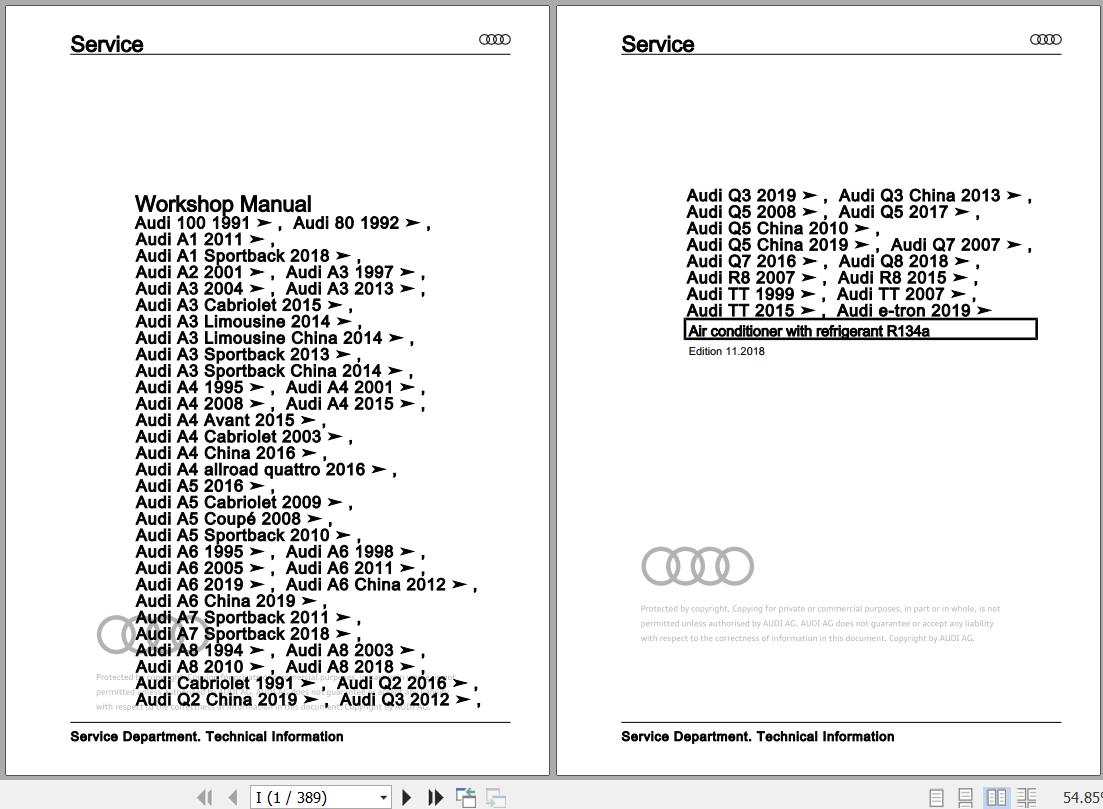Click Service Department footer on right page
This screenshot has width=1103, height=809.
point(758,737)
